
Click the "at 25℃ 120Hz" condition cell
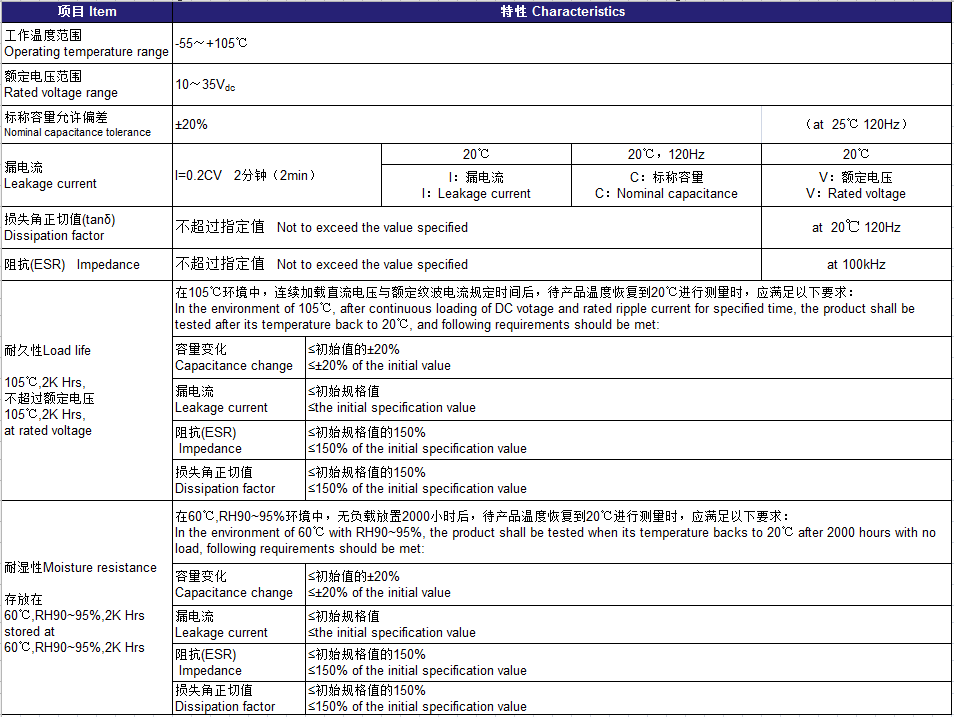pos(856,125)
